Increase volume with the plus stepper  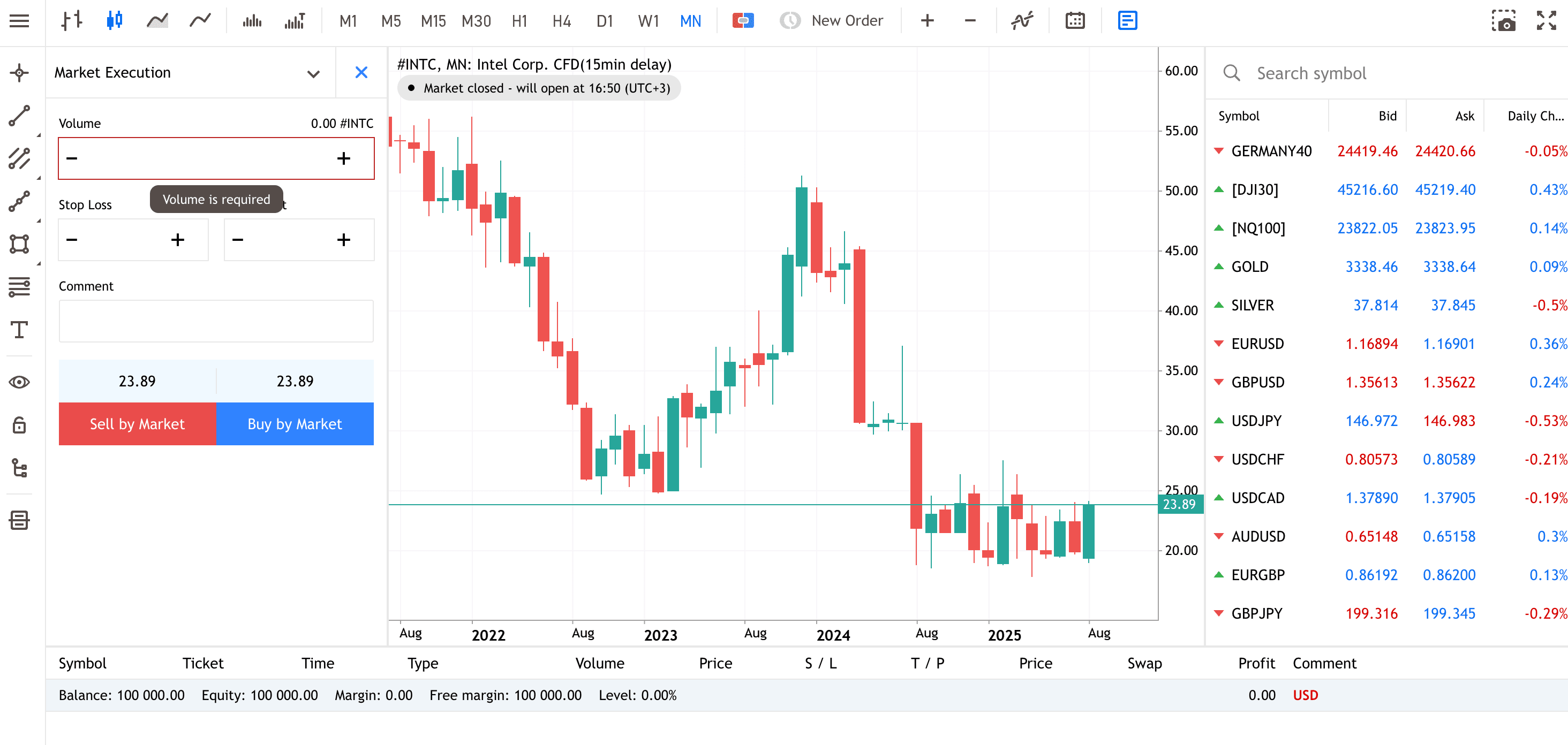[x=343, y=159]
